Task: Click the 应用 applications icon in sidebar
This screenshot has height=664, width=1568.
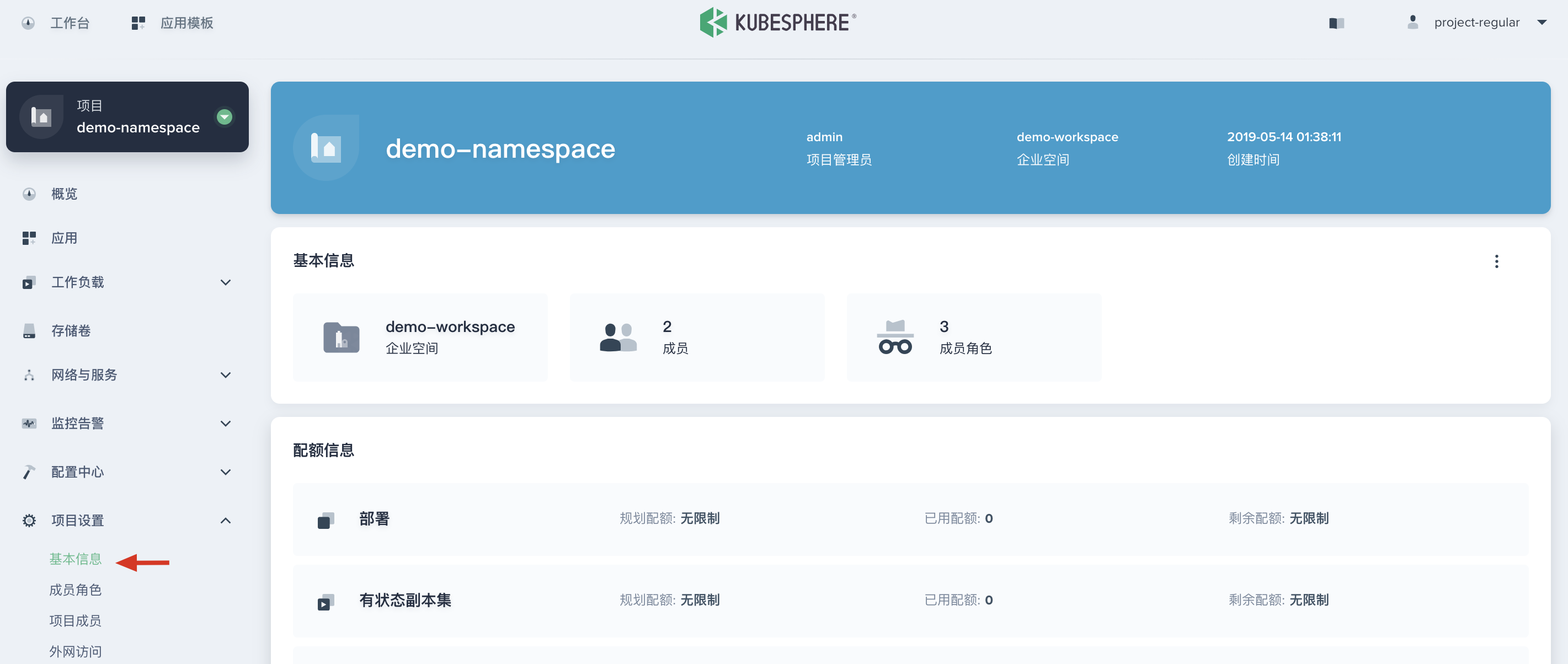Action: [x=29, y=238]
